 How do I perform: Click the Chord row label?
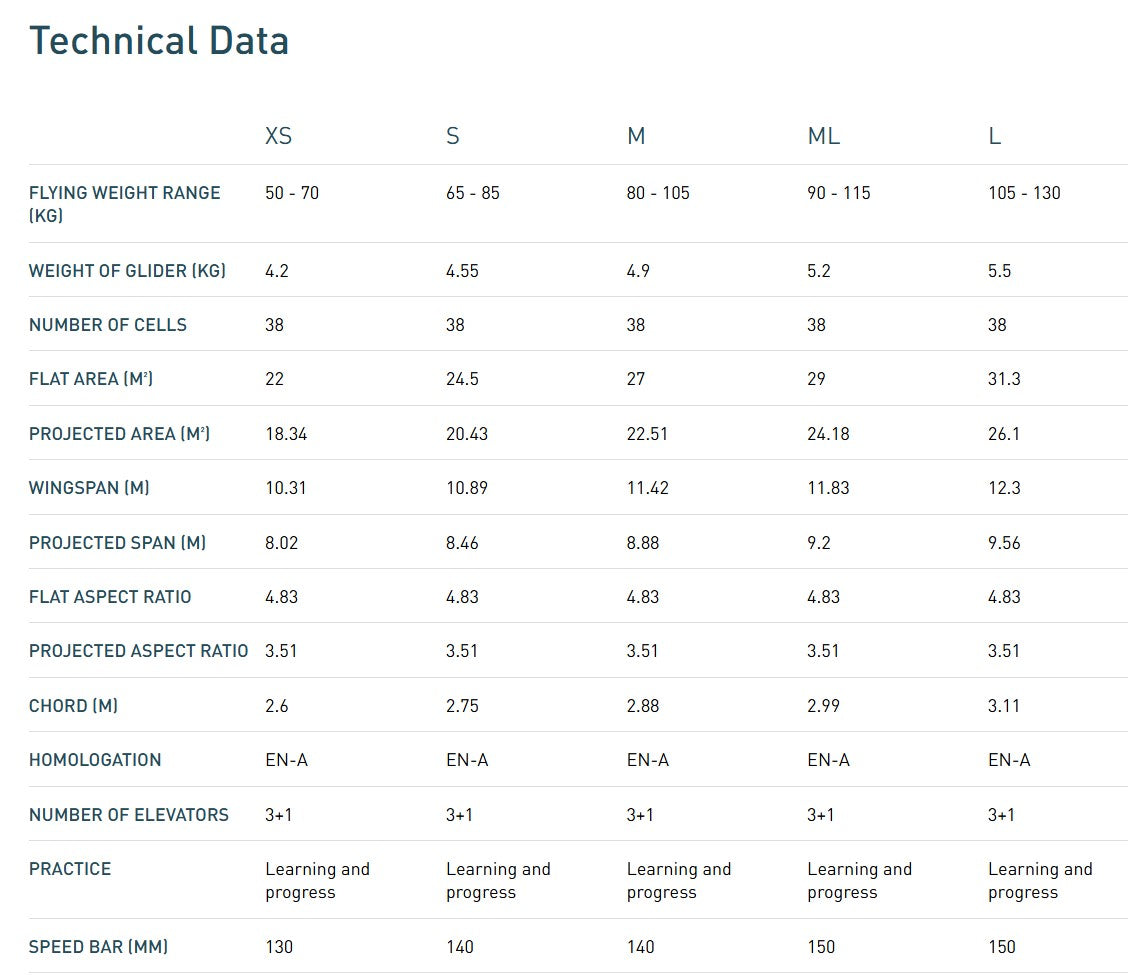(73, 706)
